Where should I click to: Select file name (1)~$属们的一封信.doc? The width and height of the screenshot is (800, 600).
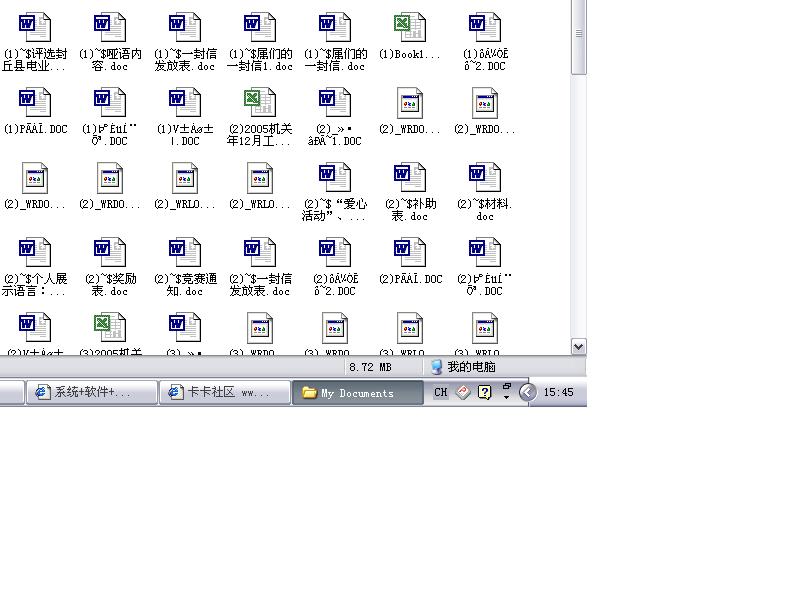tap(335, 60)
